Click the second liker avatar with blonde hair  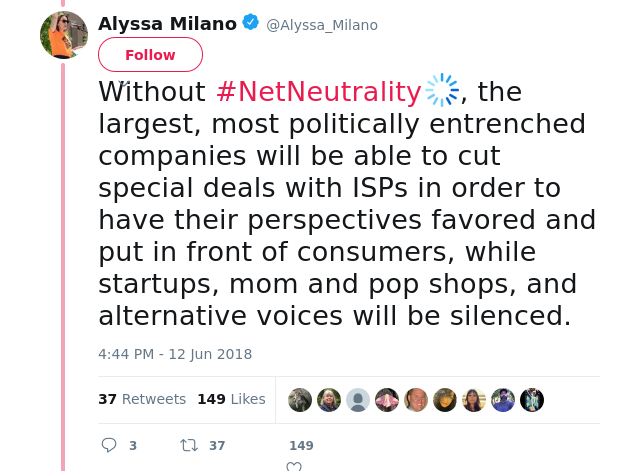tap(329, 400)
